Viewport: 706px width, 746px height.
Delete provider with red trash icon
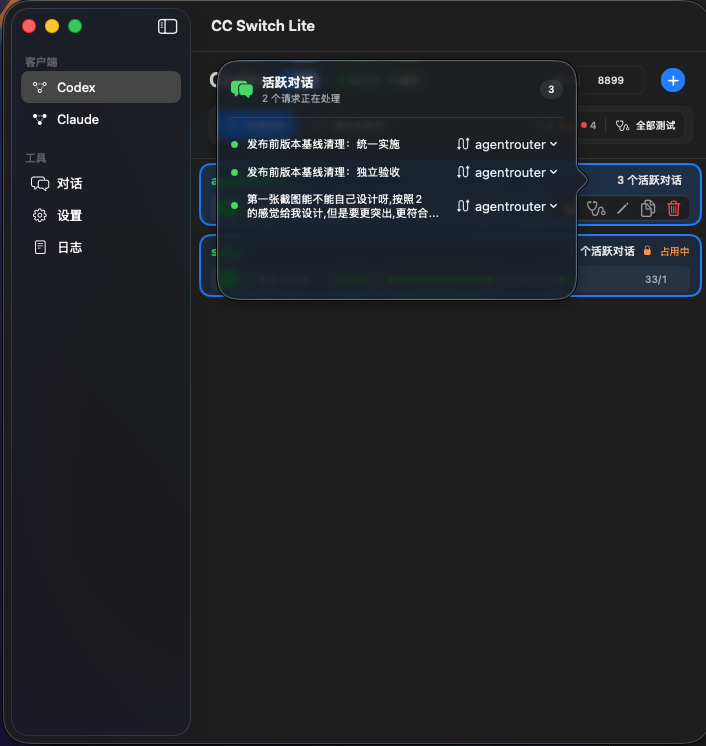674,208
